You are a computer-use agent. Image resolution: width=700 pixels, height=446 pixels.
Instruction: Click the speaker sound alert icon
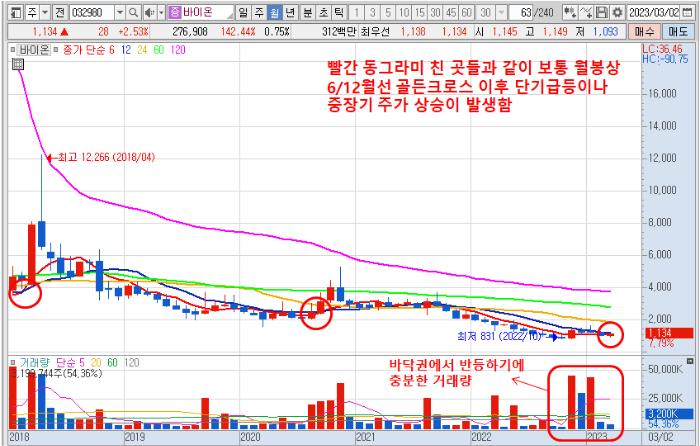tap(150, 13)
